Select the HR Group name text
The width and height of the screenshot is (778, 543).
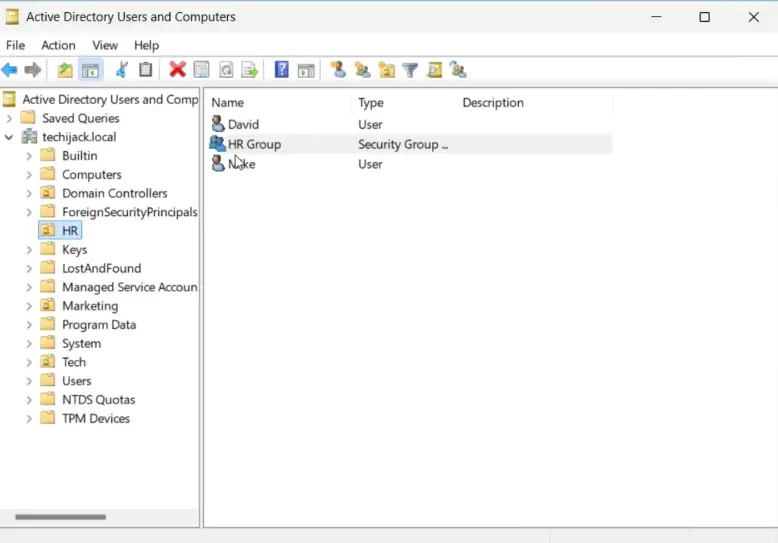coord(255,144)
